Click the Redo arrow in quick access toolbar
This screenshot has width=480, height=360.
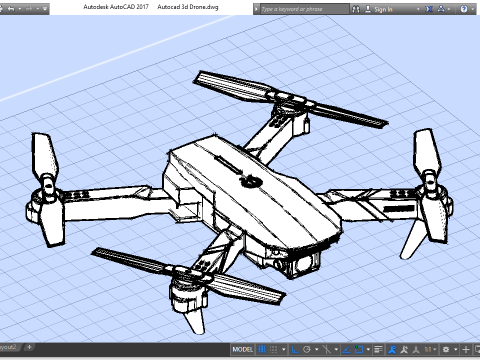point(29,9)
